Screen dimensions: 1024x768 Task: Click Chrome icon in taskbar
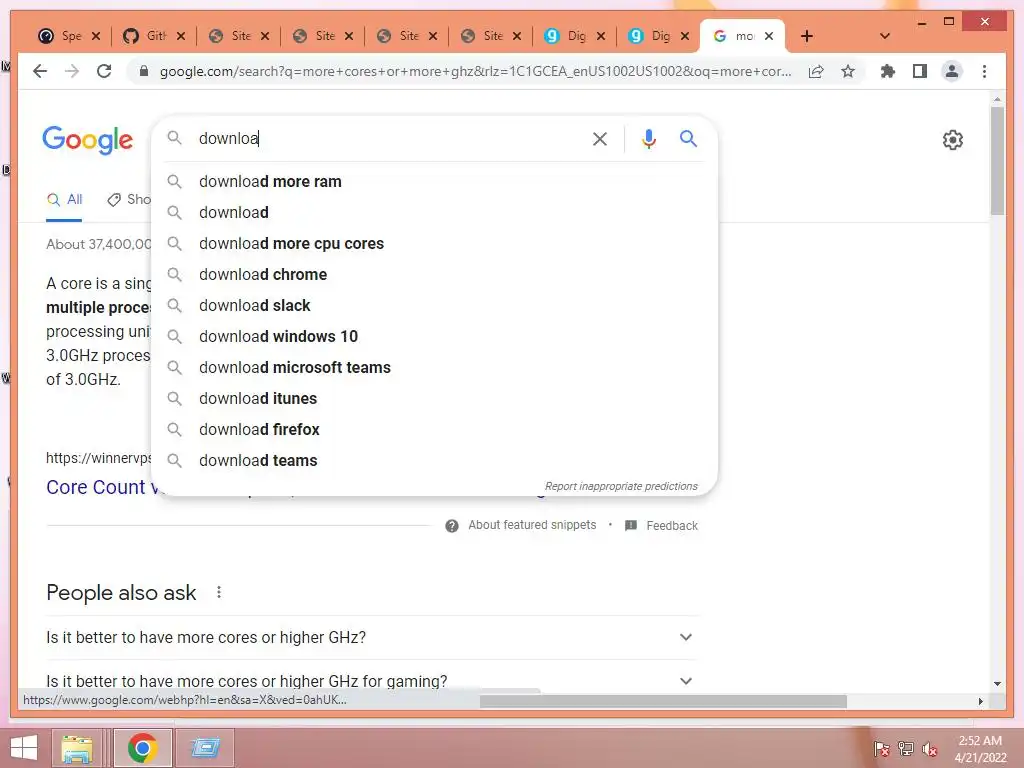coord(142,748)
